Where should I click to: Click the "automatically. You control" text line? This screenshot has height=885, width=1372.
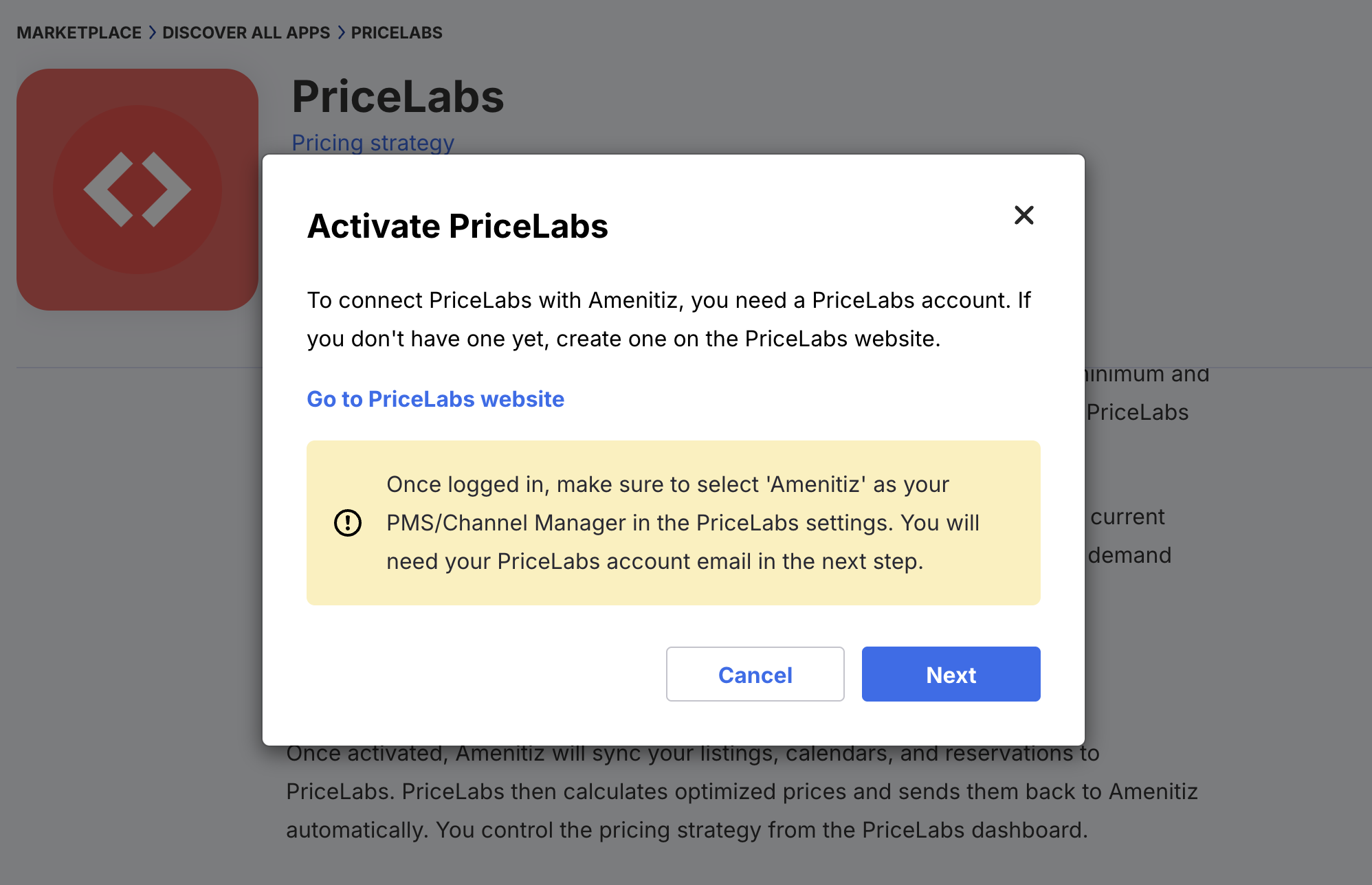(686, 830)
